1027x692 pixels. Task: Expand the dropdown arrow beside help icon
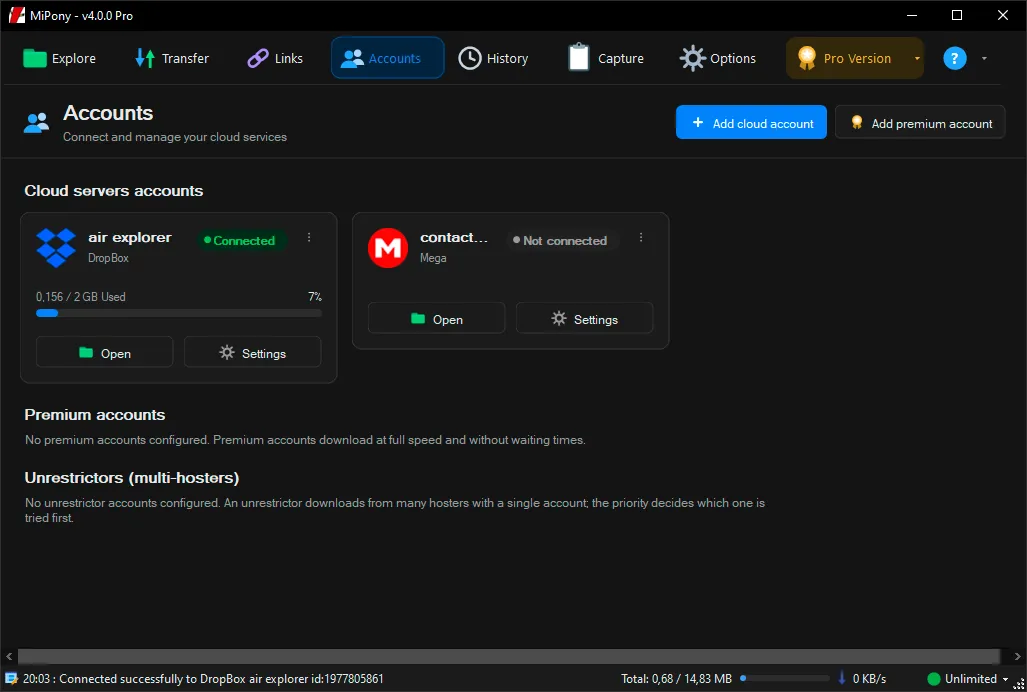tap(984, 58)
